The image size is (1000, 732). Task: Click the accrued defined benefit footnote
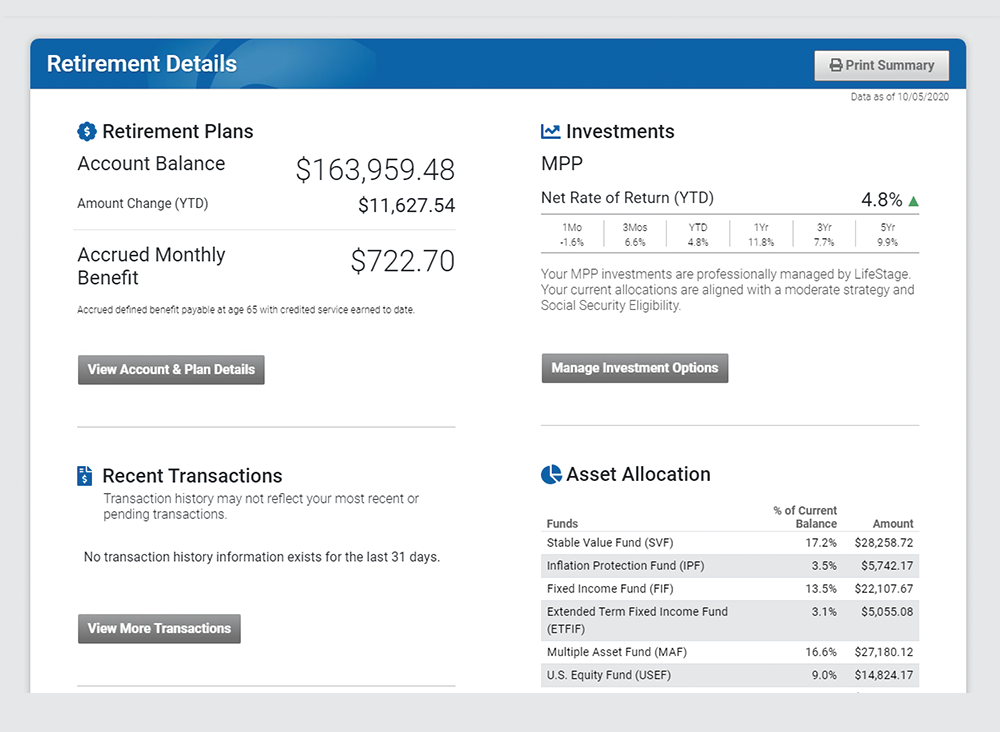(x=246, y=310)
